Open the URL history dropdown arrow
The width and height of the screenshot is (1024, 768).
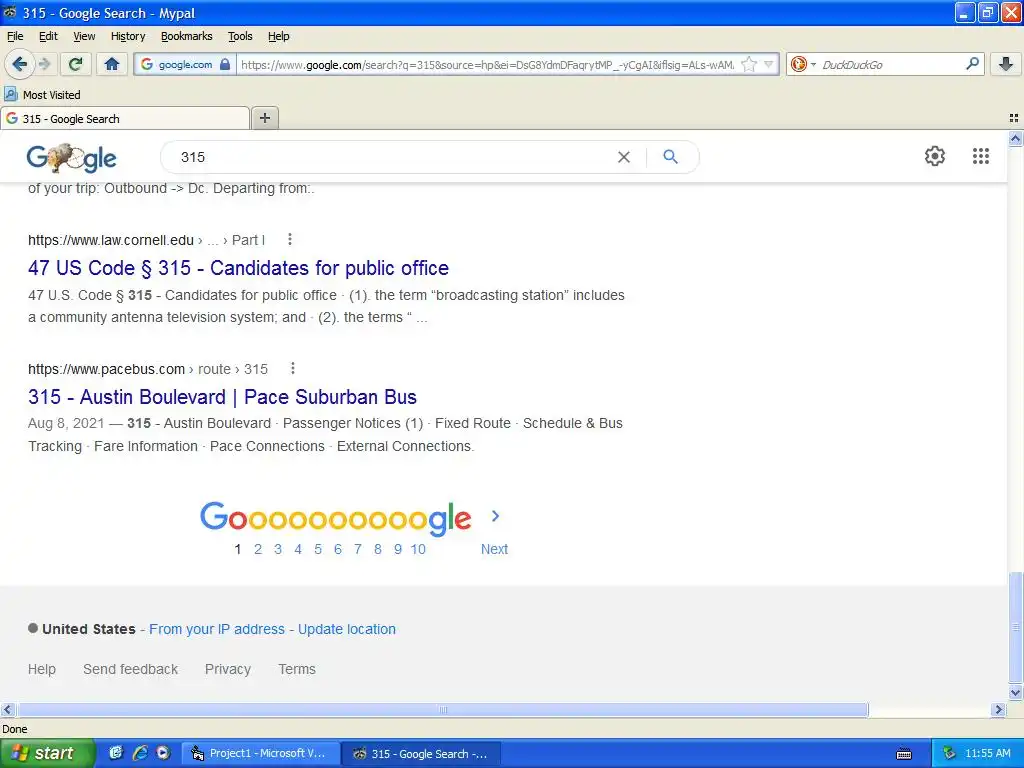point(769,64)
